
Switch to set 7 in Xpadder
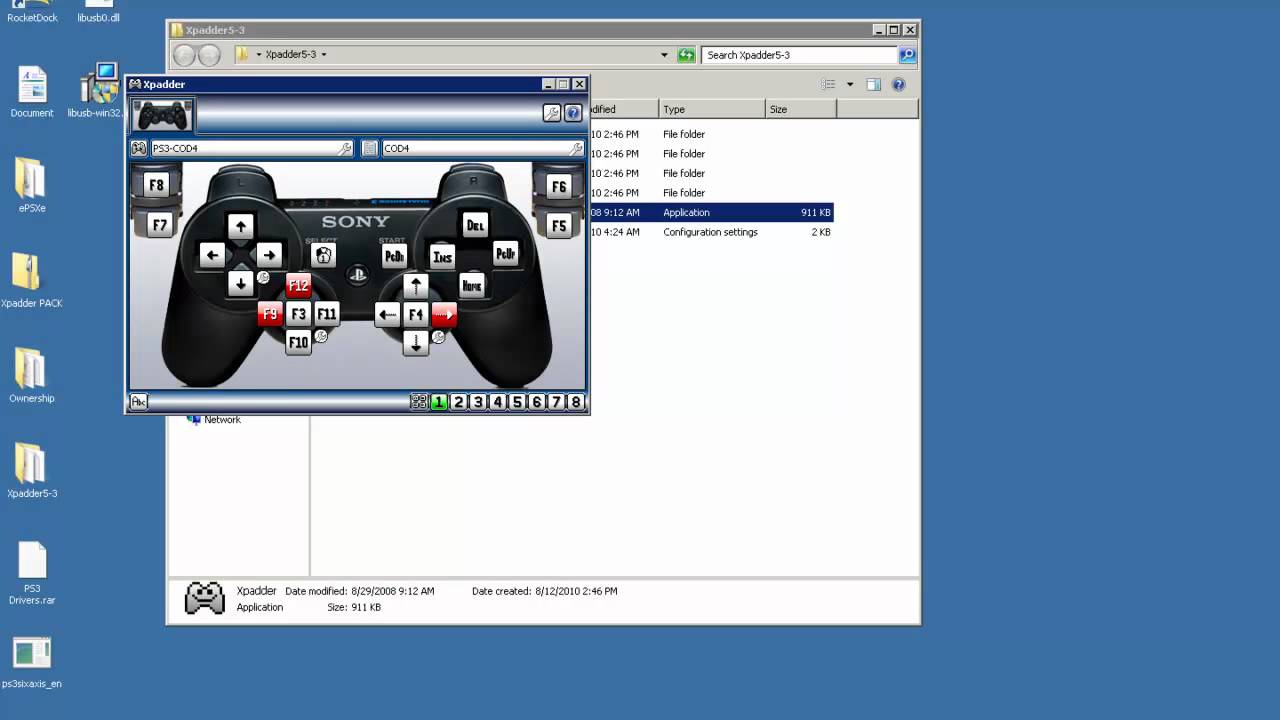point(556,402)
